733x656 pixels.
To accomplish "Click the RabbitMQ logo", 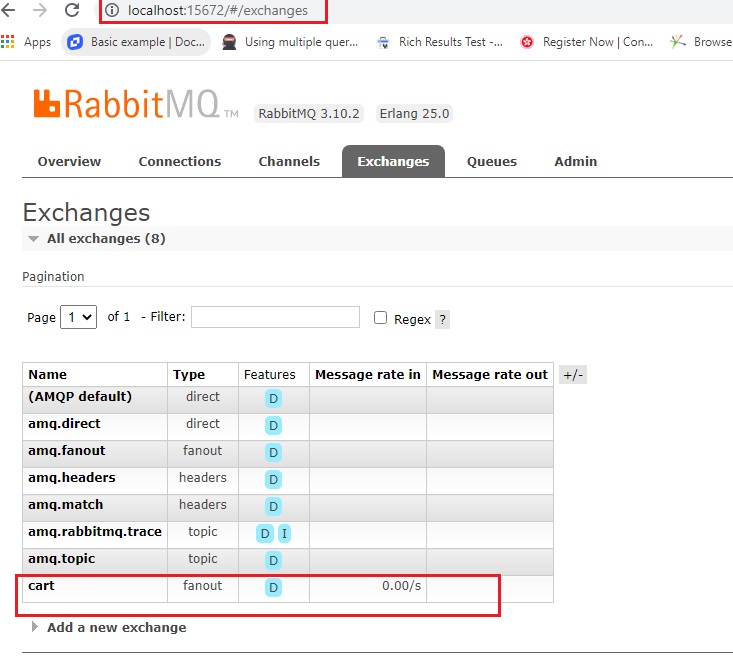I will (x=136, y=104).
